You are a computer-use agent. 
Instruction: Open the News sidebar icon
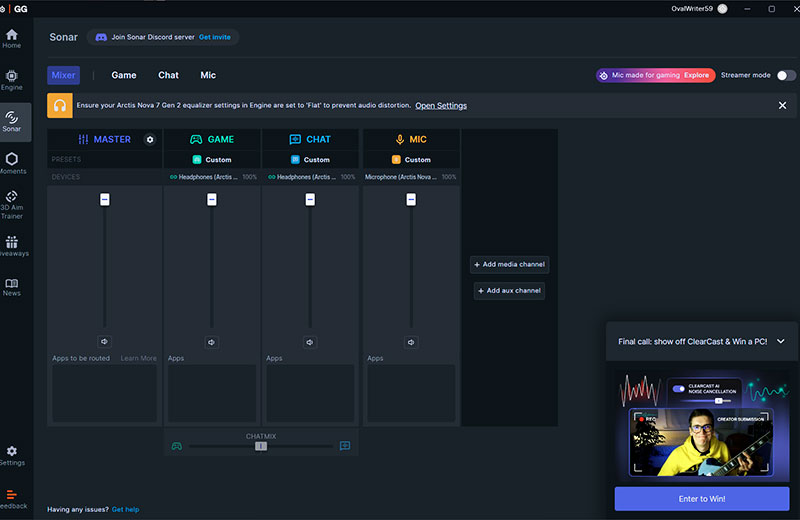pos(12,287)
